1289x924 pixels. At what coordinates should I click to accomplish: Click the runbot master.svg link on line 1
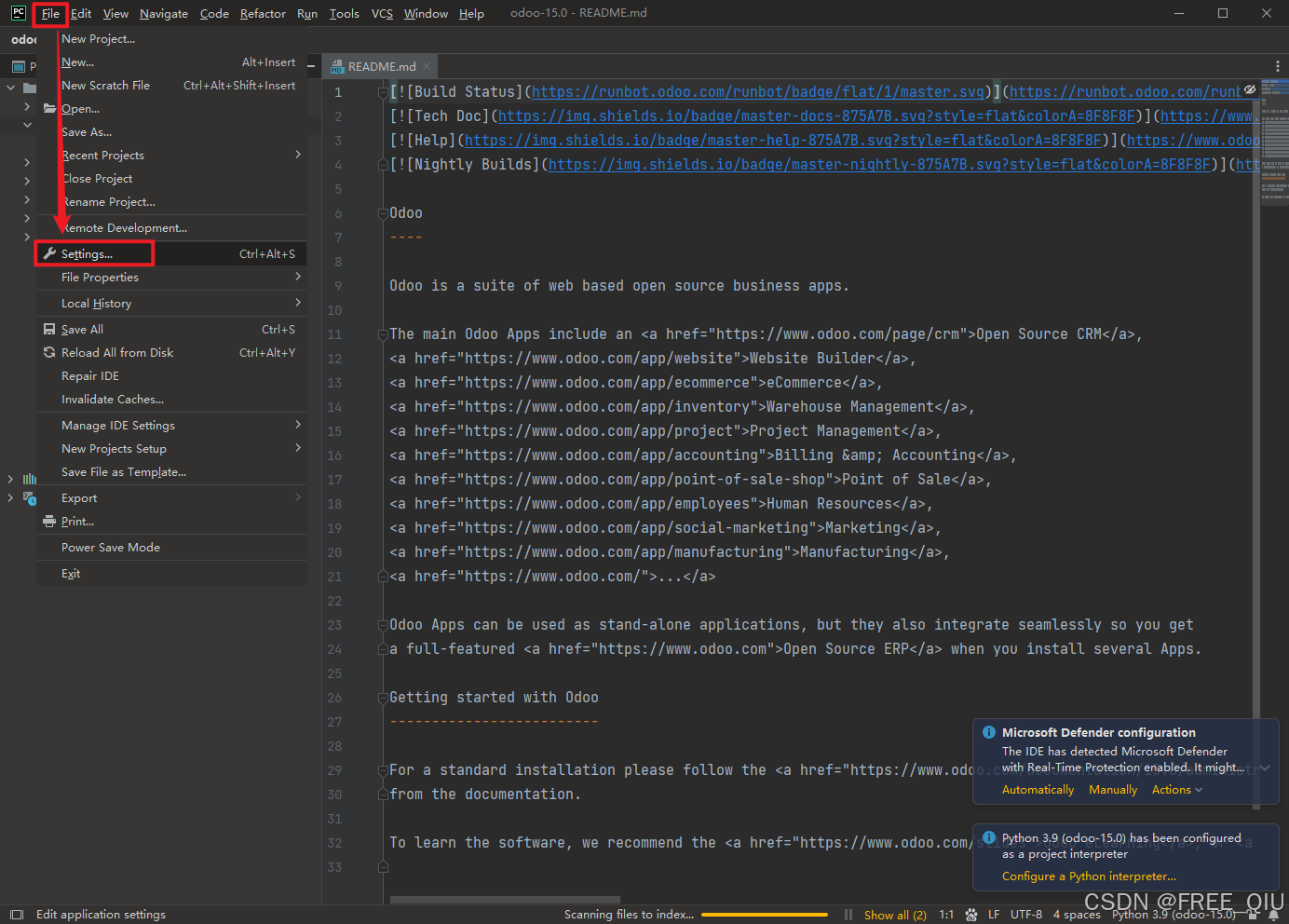(x=758, y=92)
